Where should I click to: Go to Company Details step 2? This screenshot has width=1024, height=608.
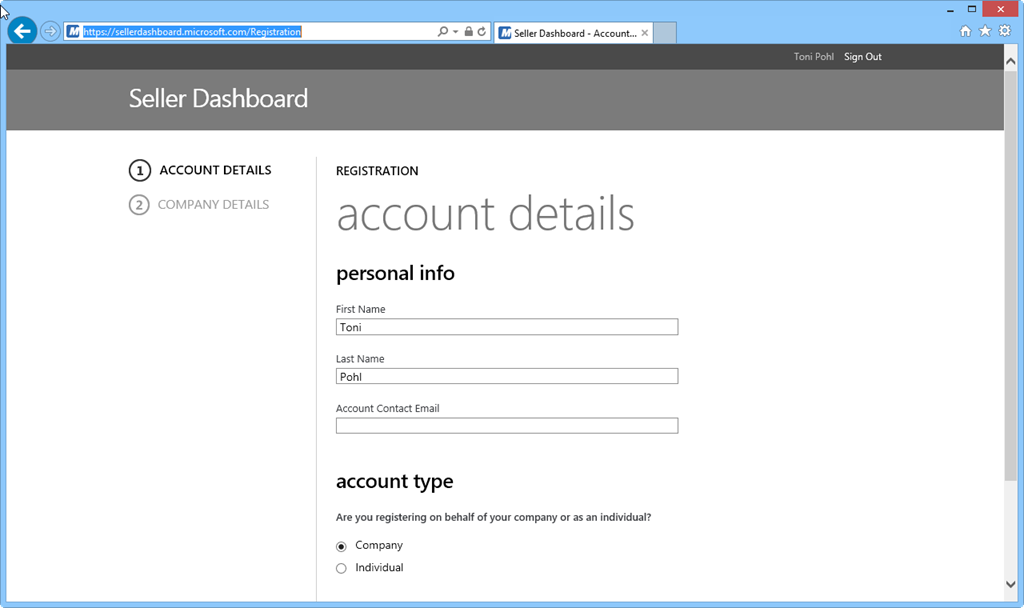point(212,205)
